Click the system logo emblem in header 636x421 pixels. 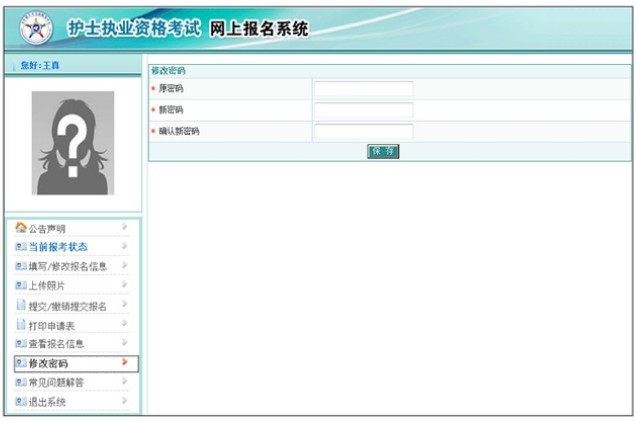pos(35,30)
